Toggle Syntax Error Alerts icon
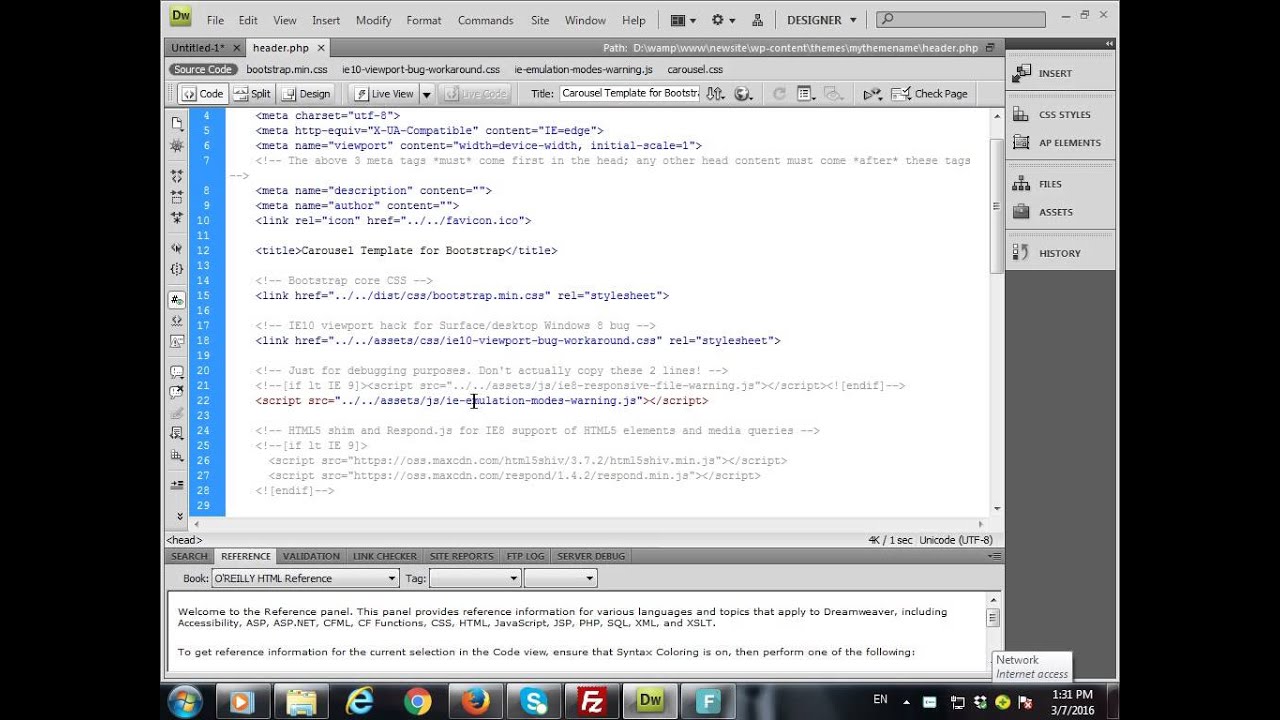 tap(177, 341)
